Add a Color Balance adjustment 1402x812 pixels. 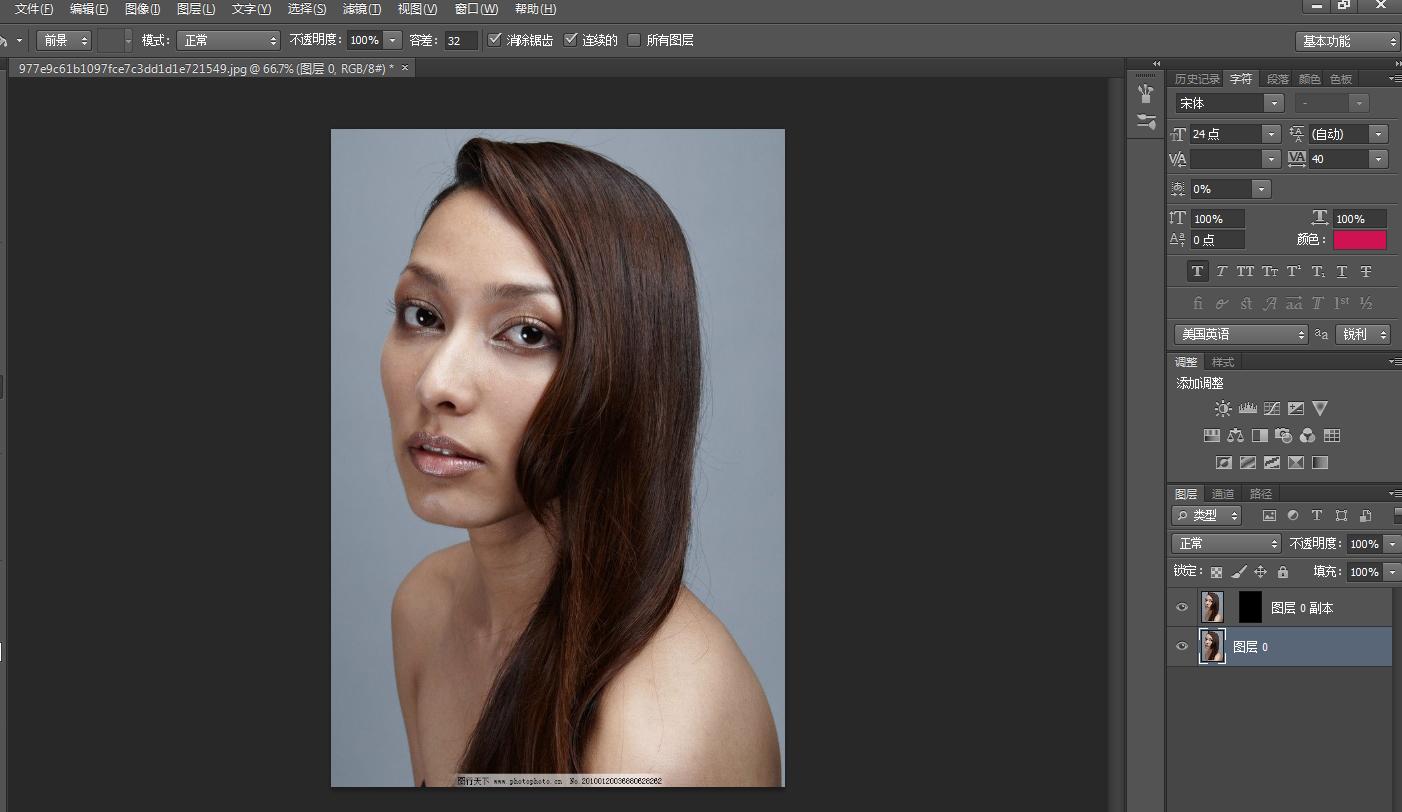1236,436
